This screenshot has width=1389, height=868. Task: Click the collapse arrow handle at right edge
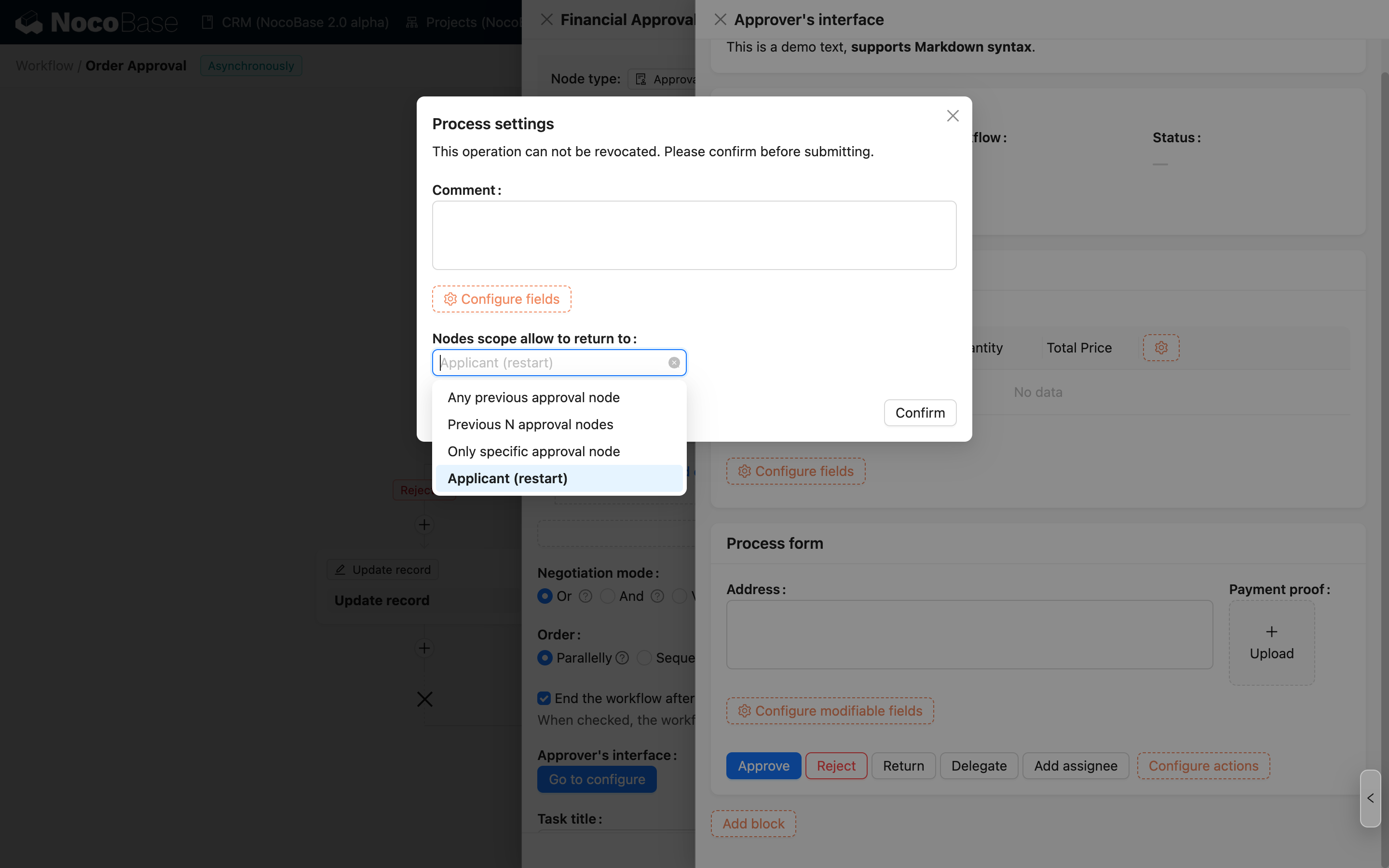tap(1370, 798)
